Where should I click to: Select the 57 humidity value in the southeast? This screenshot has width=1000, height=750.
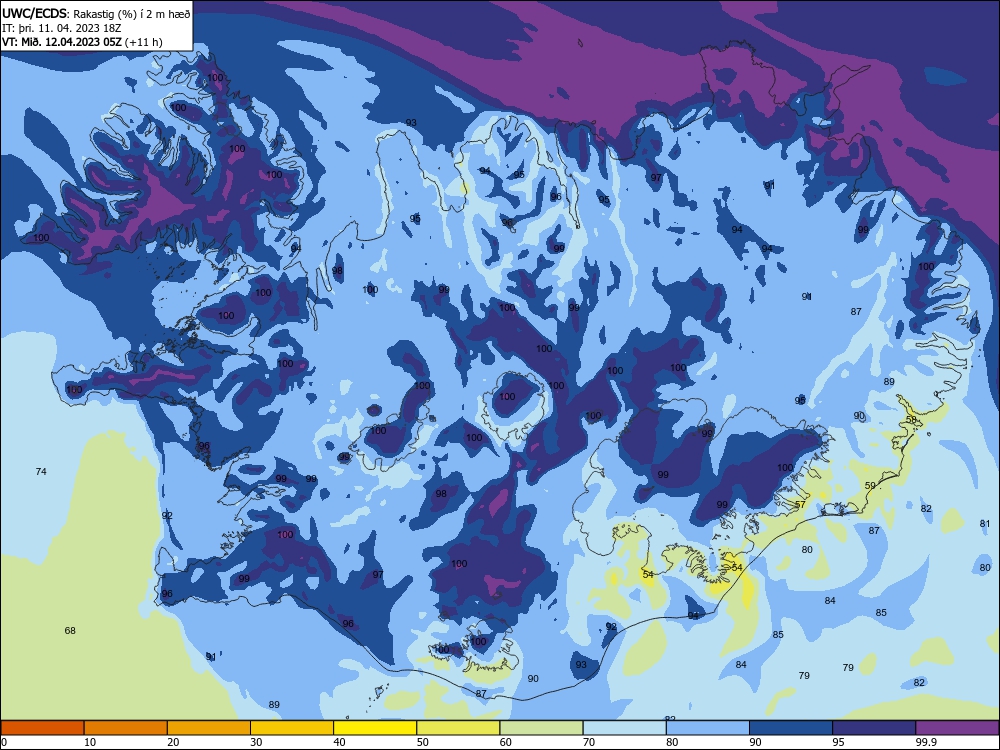click(800, 504)
